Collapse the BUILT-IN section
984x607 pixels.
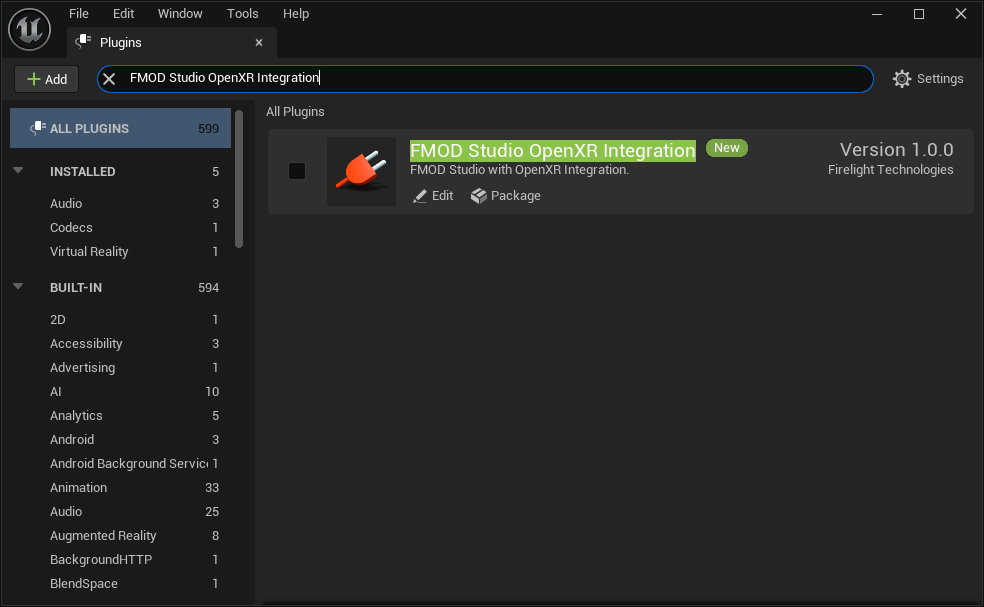click(x=18, y=287)
